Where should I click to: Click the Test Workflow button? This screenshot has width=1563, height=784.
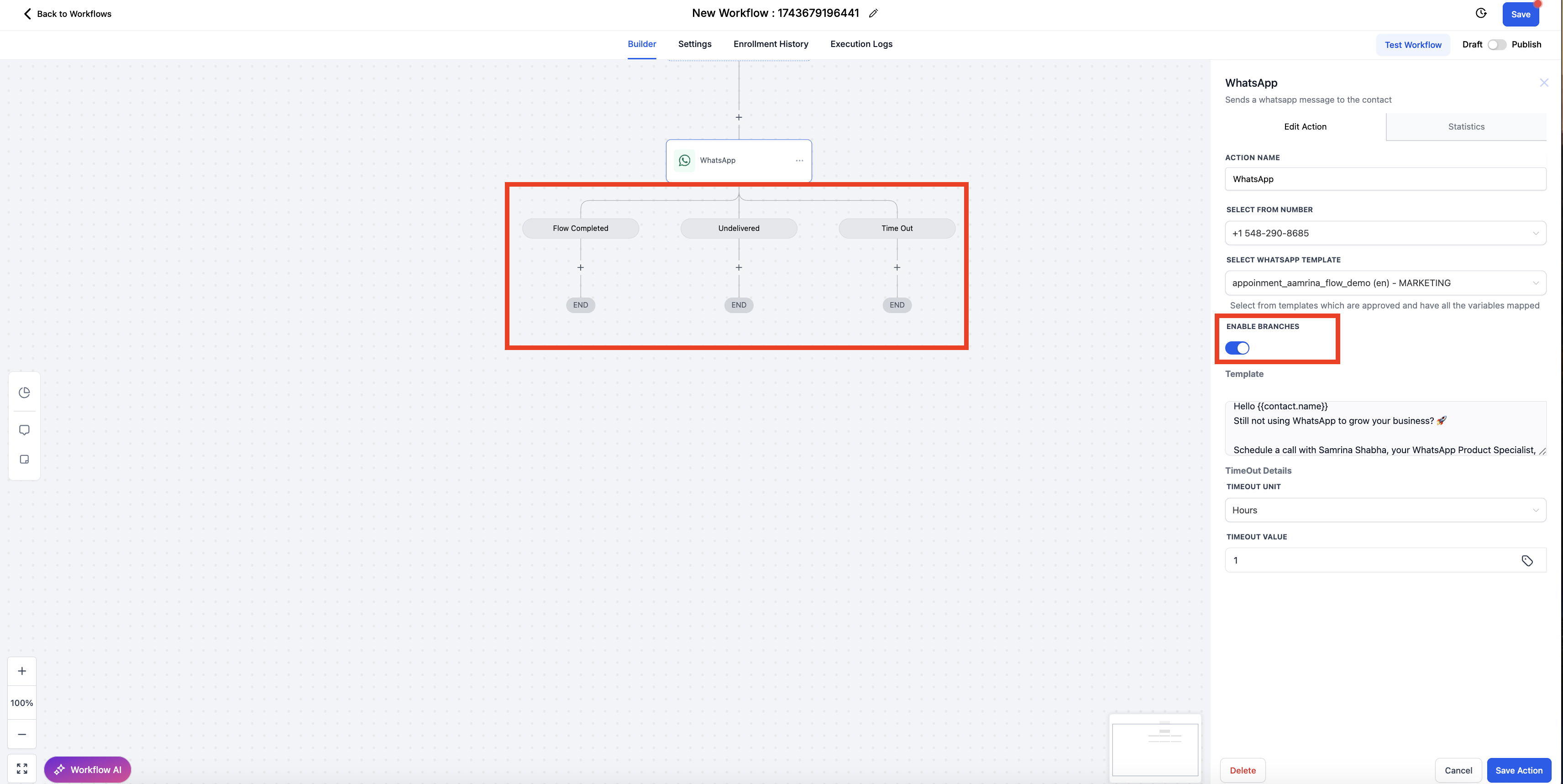[1412, 45]
